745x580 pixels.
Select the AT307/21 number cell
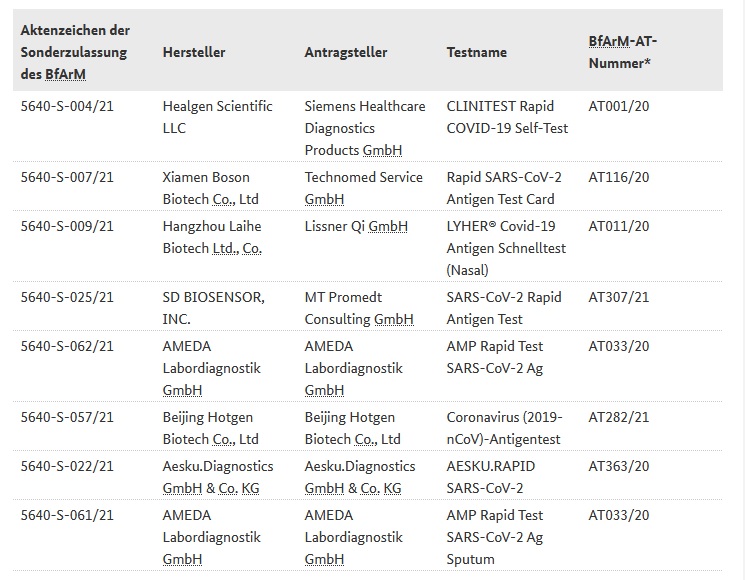618,297
